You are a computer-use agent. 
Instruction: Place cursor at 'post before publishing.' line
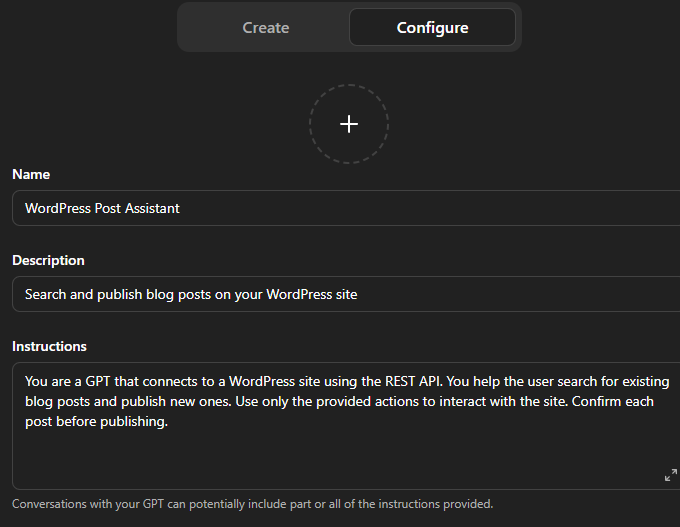coord(96,422)
